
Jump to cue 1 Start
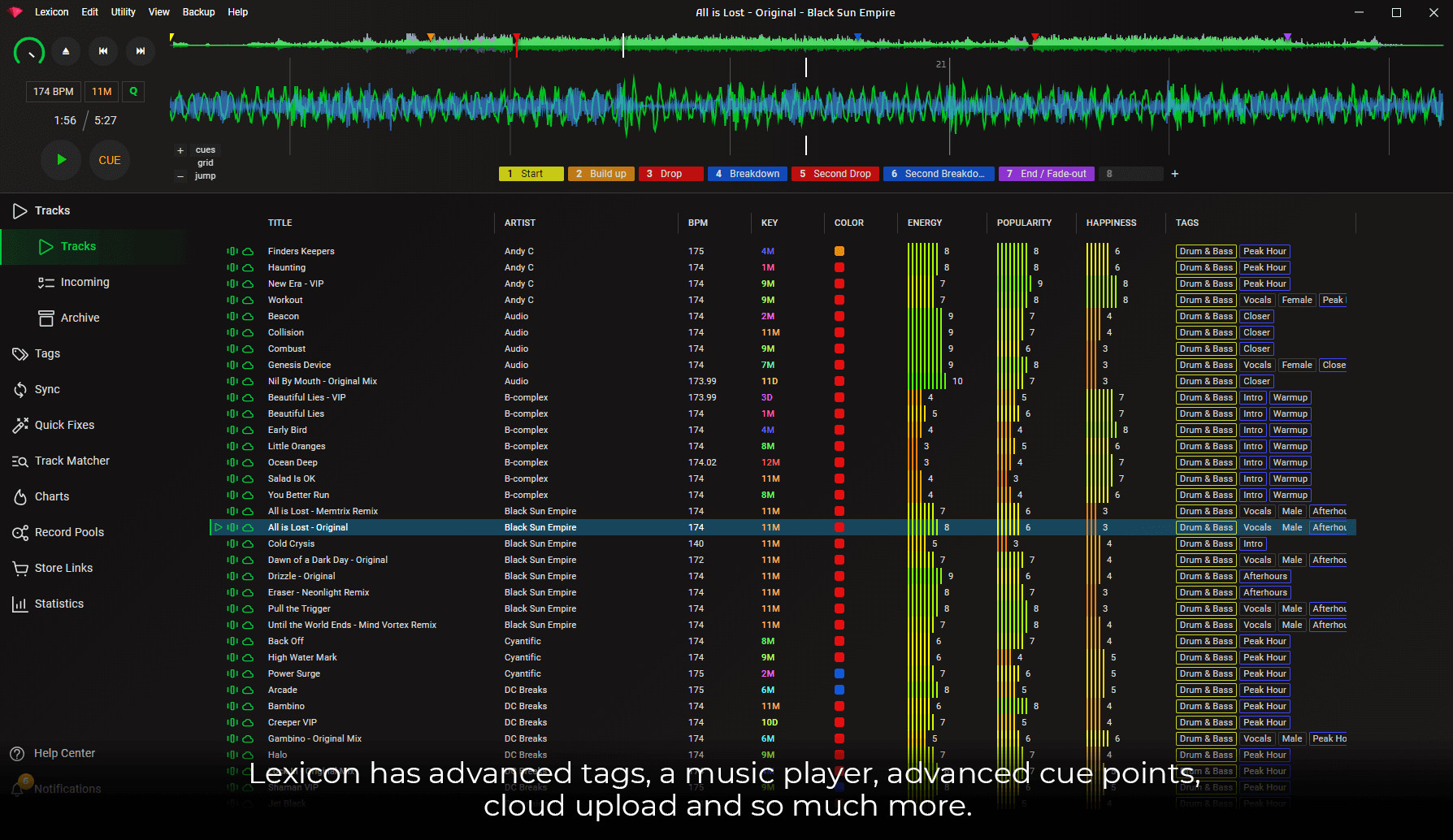point(531,174)
